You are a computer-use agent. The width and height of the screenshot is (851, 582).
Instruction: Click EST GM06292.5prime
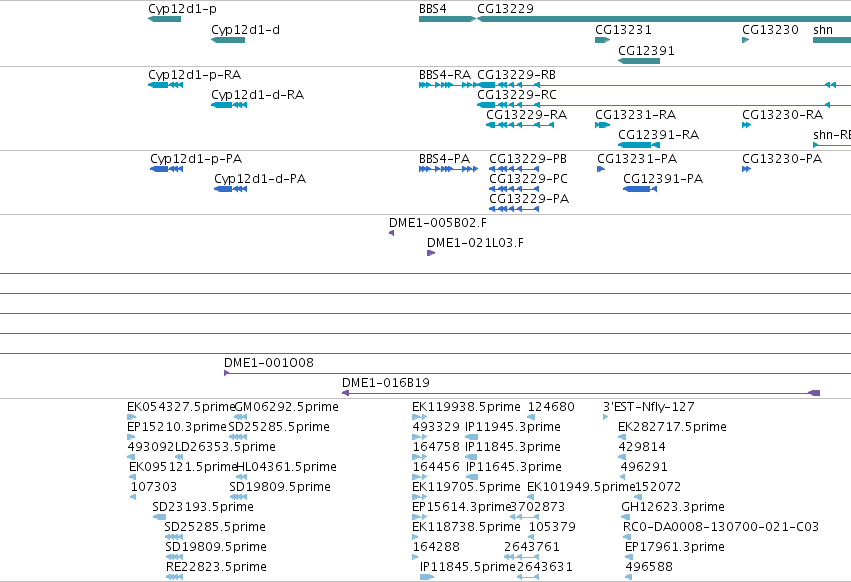pos(241,417)
